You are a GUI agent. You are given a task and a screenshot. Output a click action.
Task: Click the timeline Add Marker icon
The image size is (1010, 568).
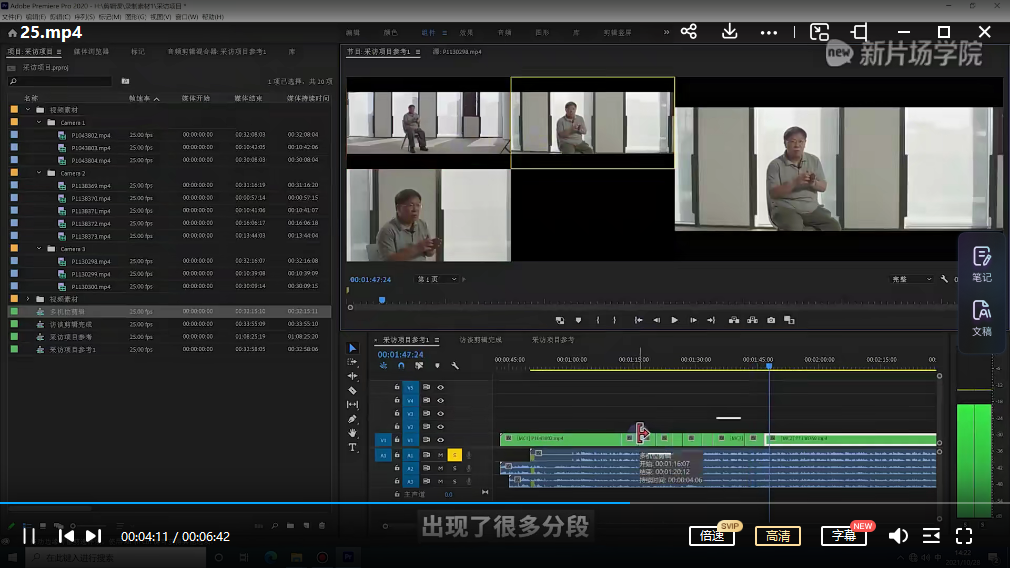pyautogui.click(x=437, y=366)
